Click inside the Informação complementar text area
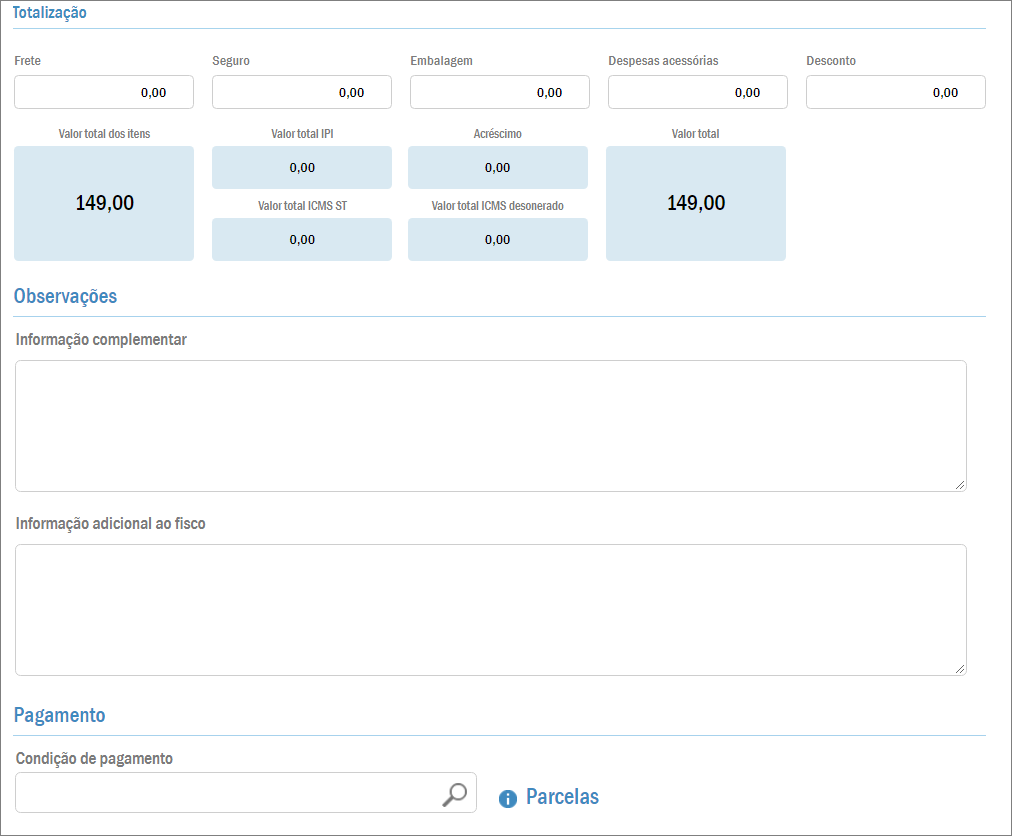The image size is (1012, 836). pos(490,426)
